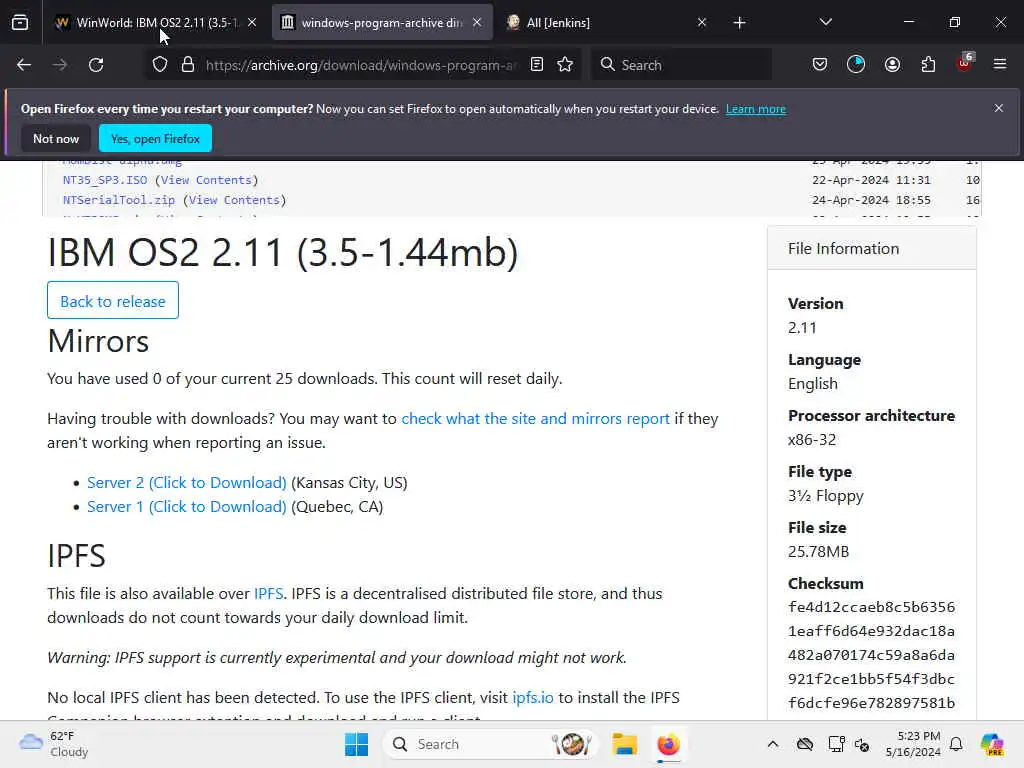Open Firefox View tab overview icon
1024x768 pixels.
[x=20, y=23]
